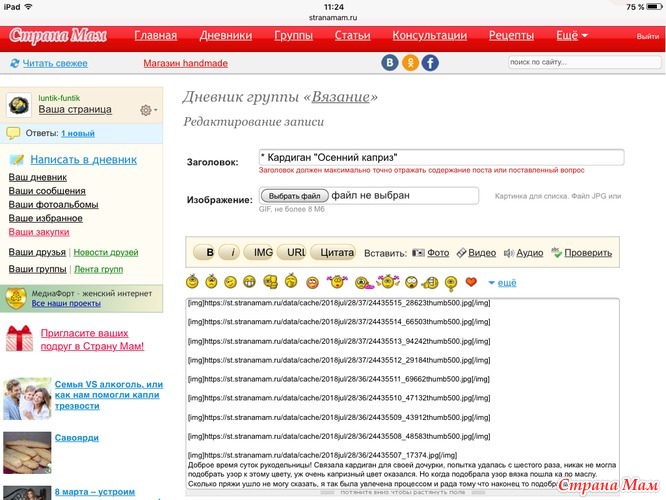Click the family photo article thumbnail

tap(27, 399)
